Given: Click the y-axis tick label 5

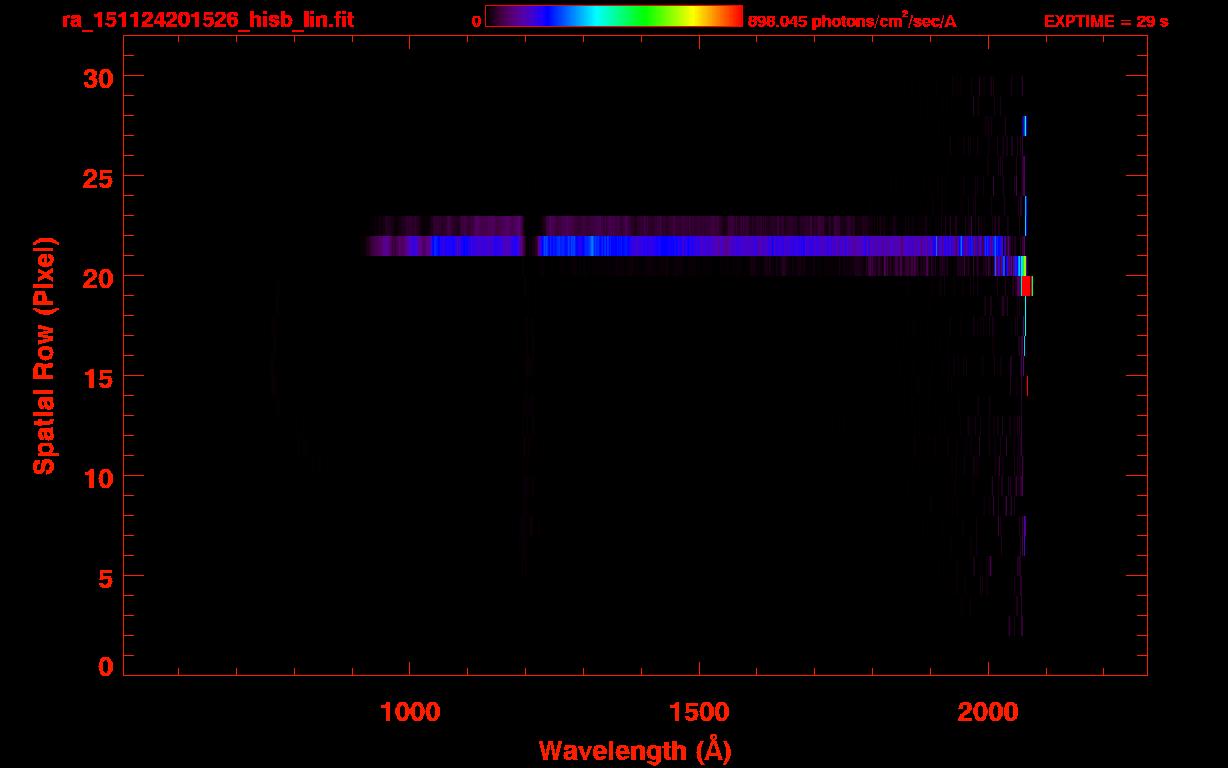Looking at the screenshot, I should (x=104, y=577).
